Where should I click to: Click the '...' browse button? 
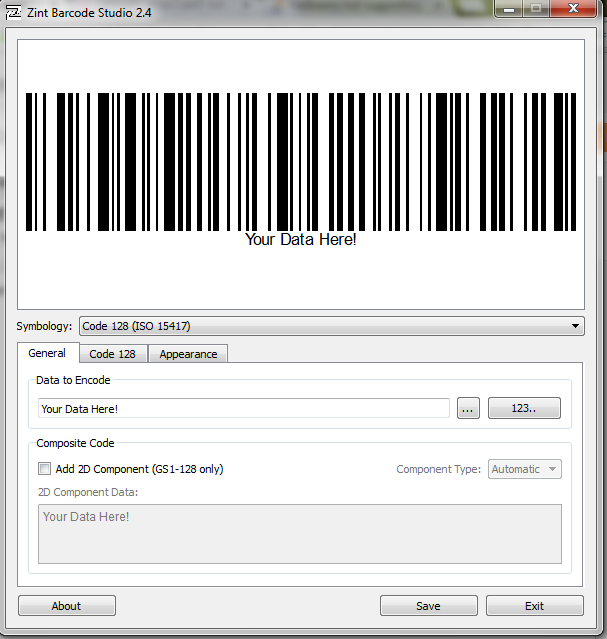[x=468, y=408]
